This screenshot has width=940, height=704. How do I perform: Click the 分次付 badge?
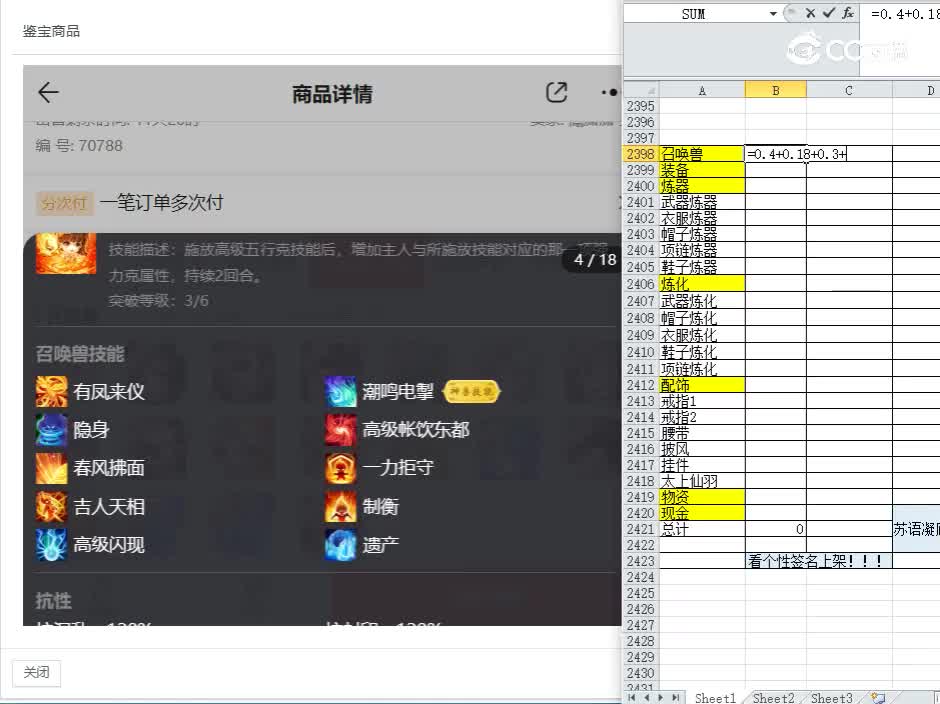tap(64, 202)
